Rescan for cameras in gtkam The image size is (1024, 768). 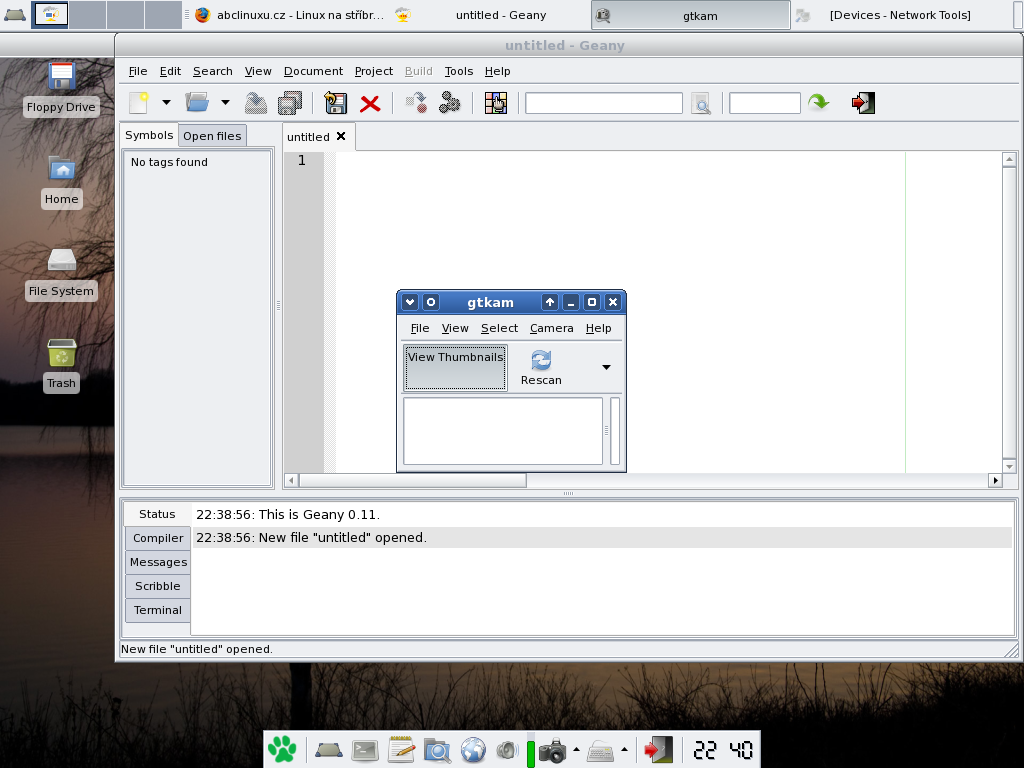point(541,368)
